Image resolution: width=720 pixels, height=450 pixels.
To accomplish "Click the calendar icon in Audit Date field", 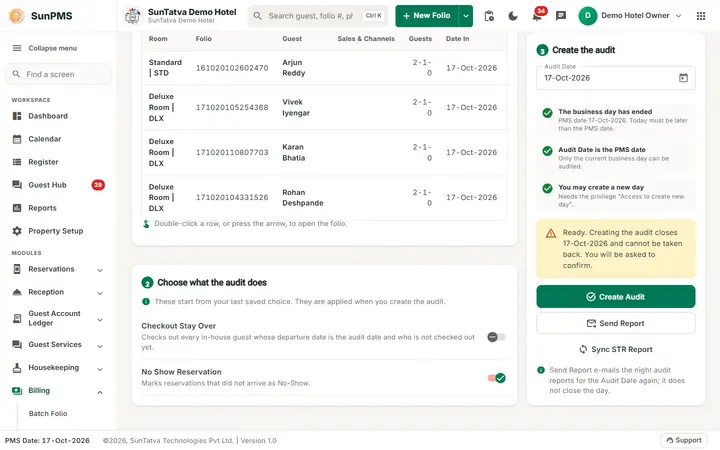I will (683, 78).
